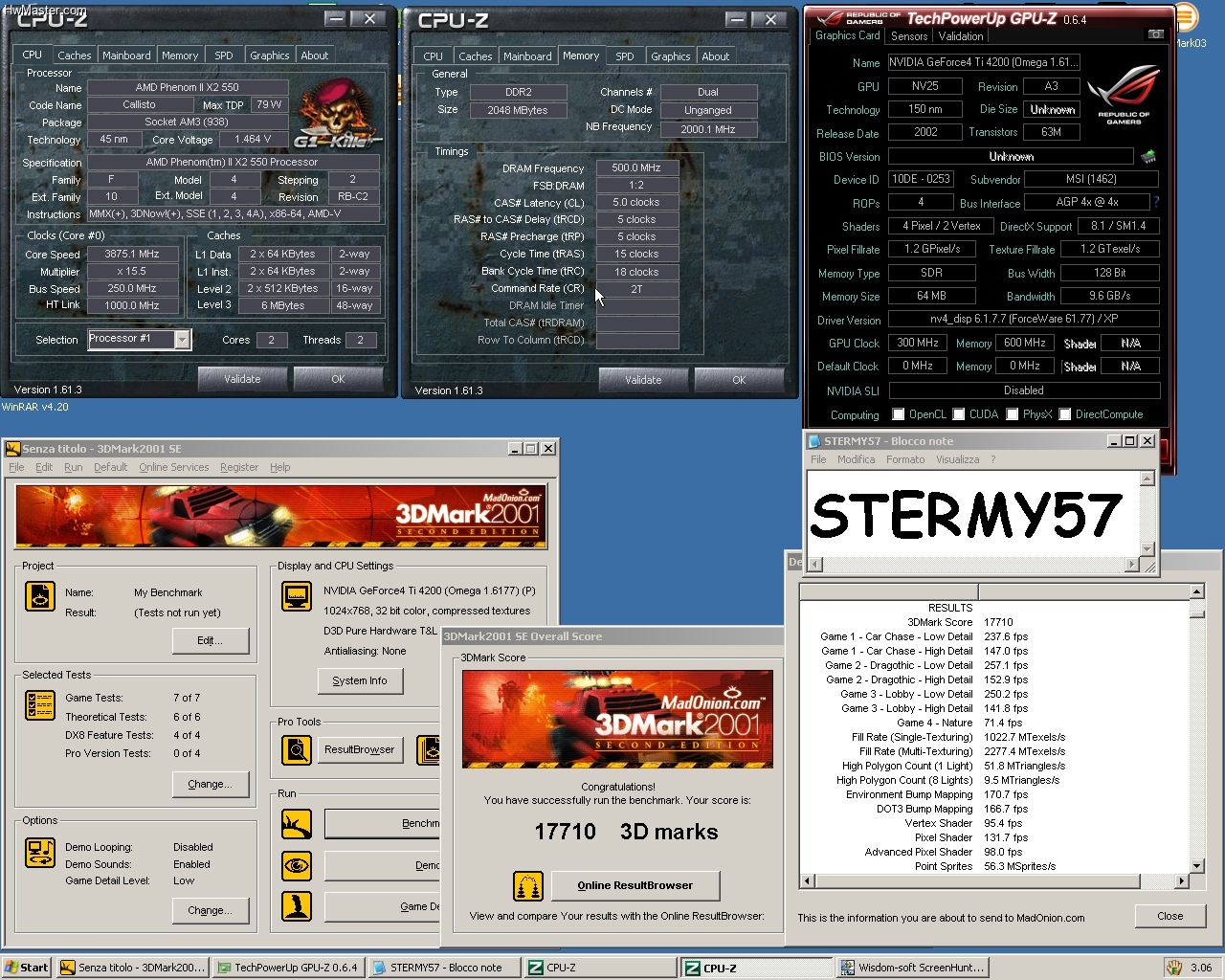This screenshot has width=1225, height=980.
Task: Click the Edit... project button
Action: pos(210,640)
